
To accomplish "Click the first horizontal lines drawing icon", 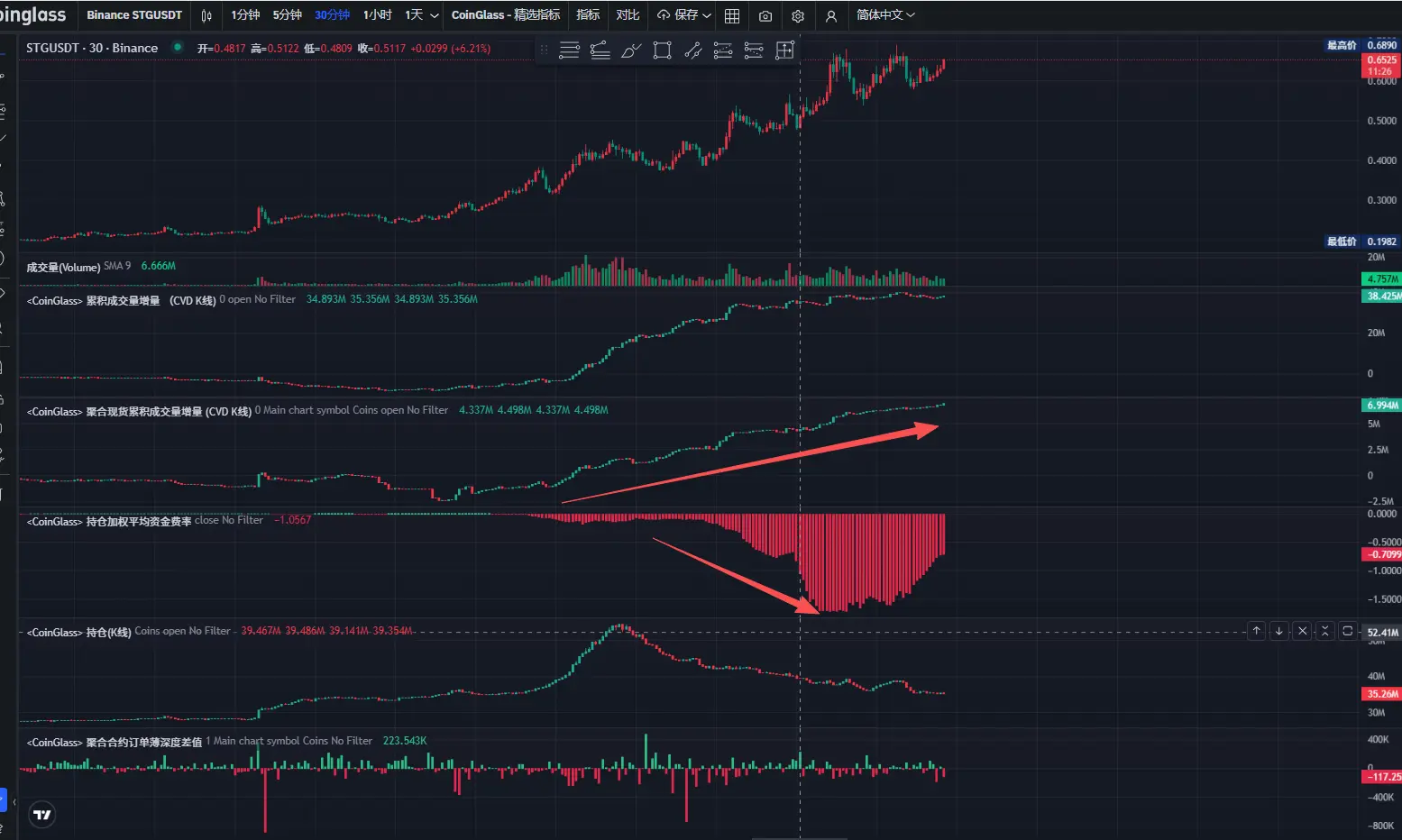I will click(x=569, y=50).
